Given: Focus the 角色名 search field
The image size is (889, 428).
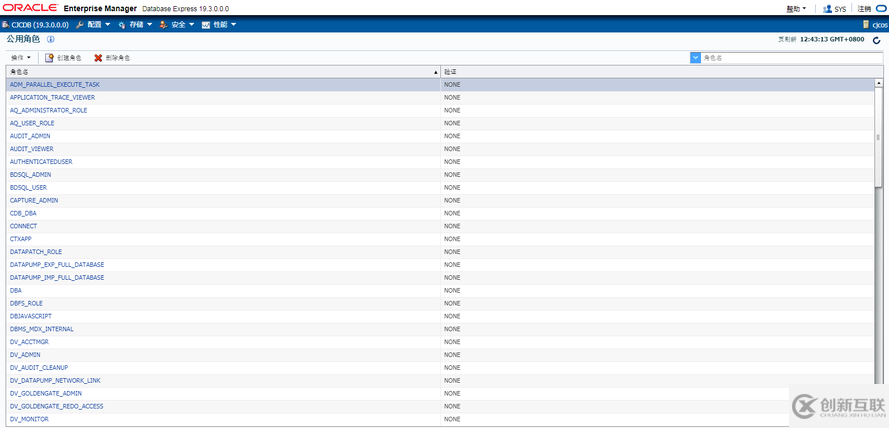Looking at the screenshot, I should coord(792,58).
